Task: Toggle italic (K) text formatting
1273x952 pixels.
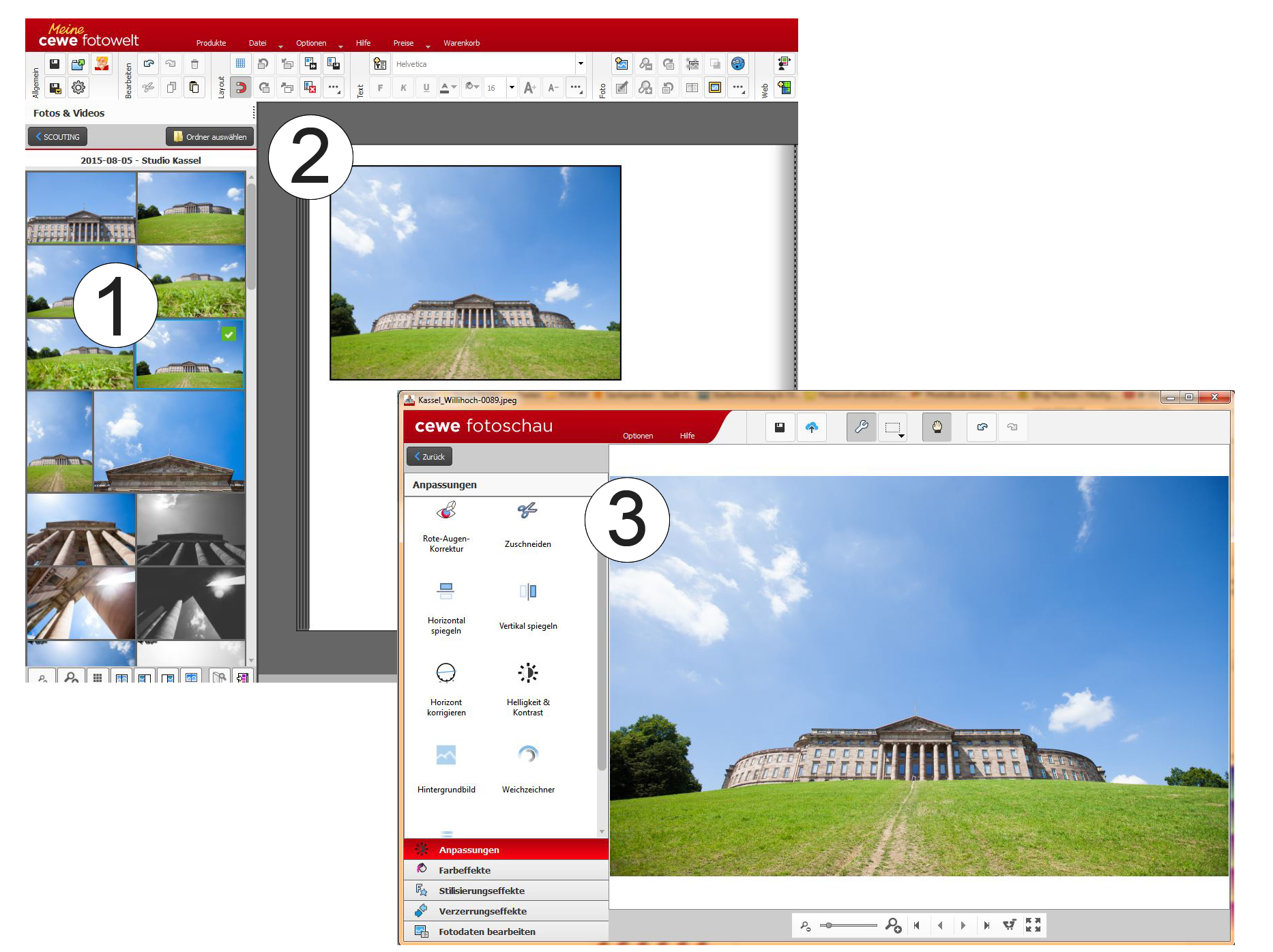Action: tap(403, 87)
